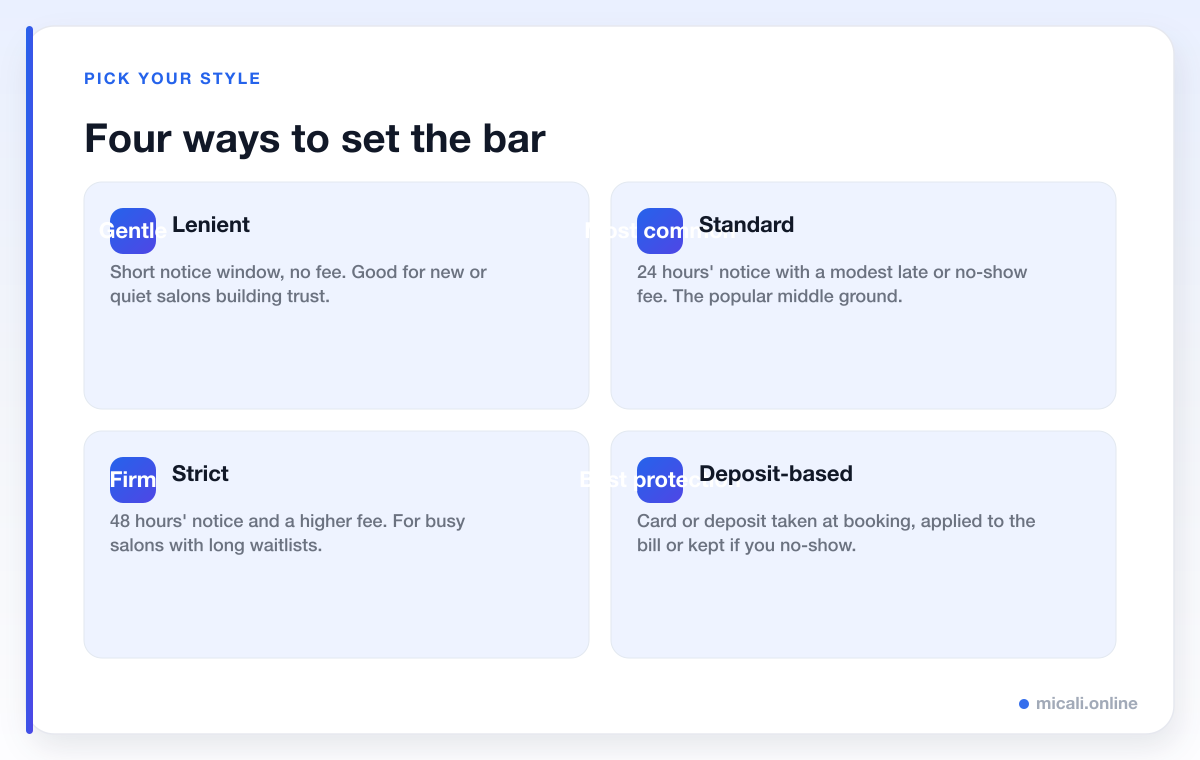This screenshot has height=760, width=1200.
Task: Click the '48 hours' notice' description text
Action: pos(288,533)
